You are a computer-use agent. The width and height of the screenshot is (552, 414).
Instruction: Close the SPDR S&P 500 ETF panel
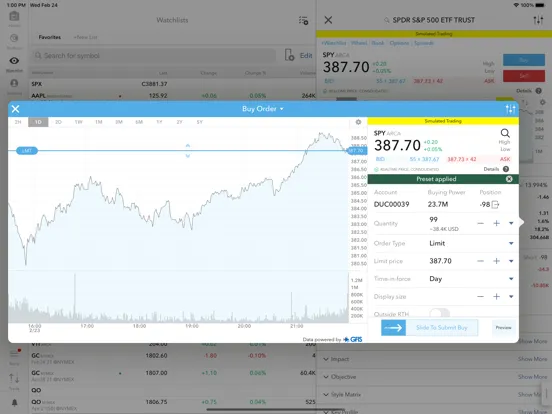pyautogui.click(x=328, y=20)
